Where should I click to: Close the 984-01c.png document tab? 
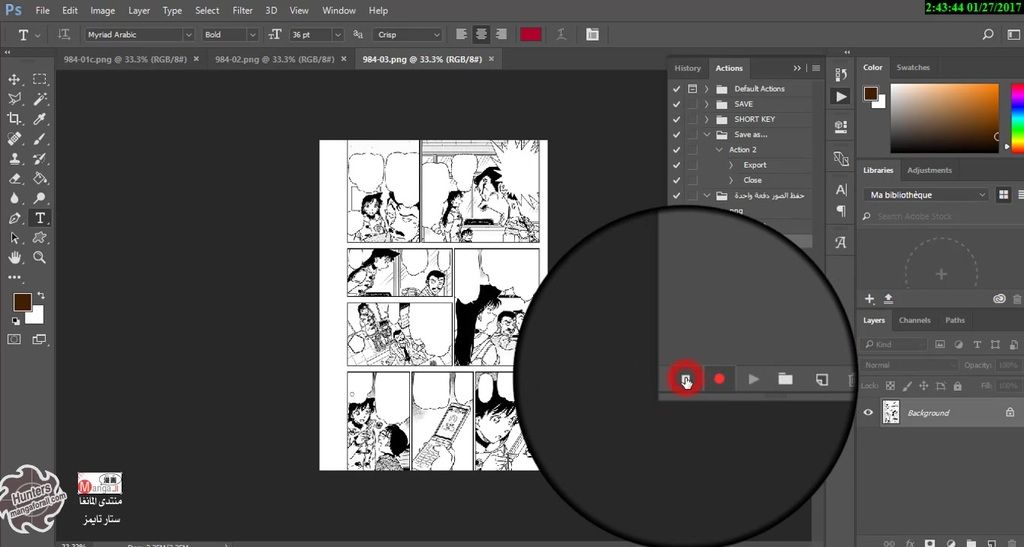point(196,59)
